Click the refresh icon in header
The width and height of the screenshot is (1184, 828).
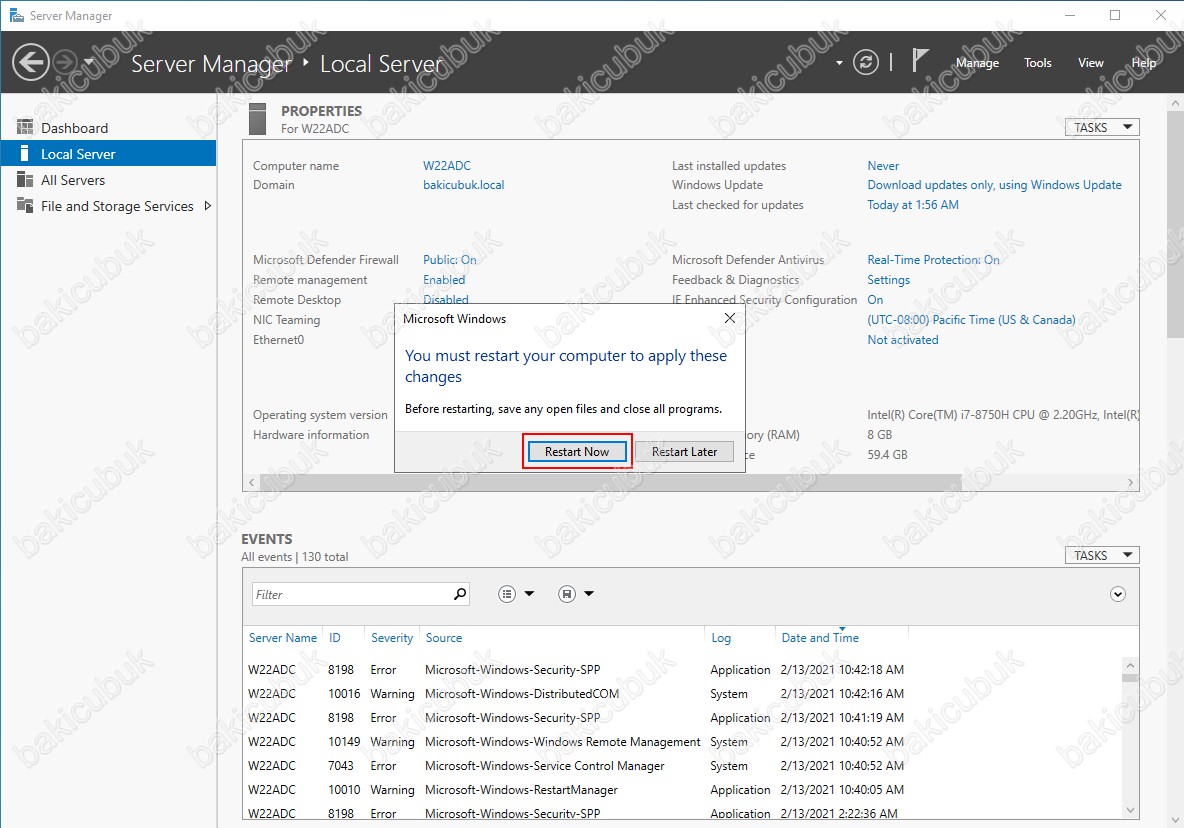tap(865, 62)
